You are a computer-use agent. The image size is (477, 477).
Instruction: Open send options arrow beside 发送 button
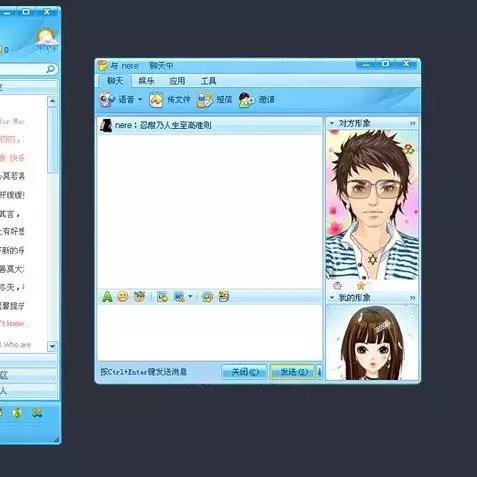tap(319, 372)
